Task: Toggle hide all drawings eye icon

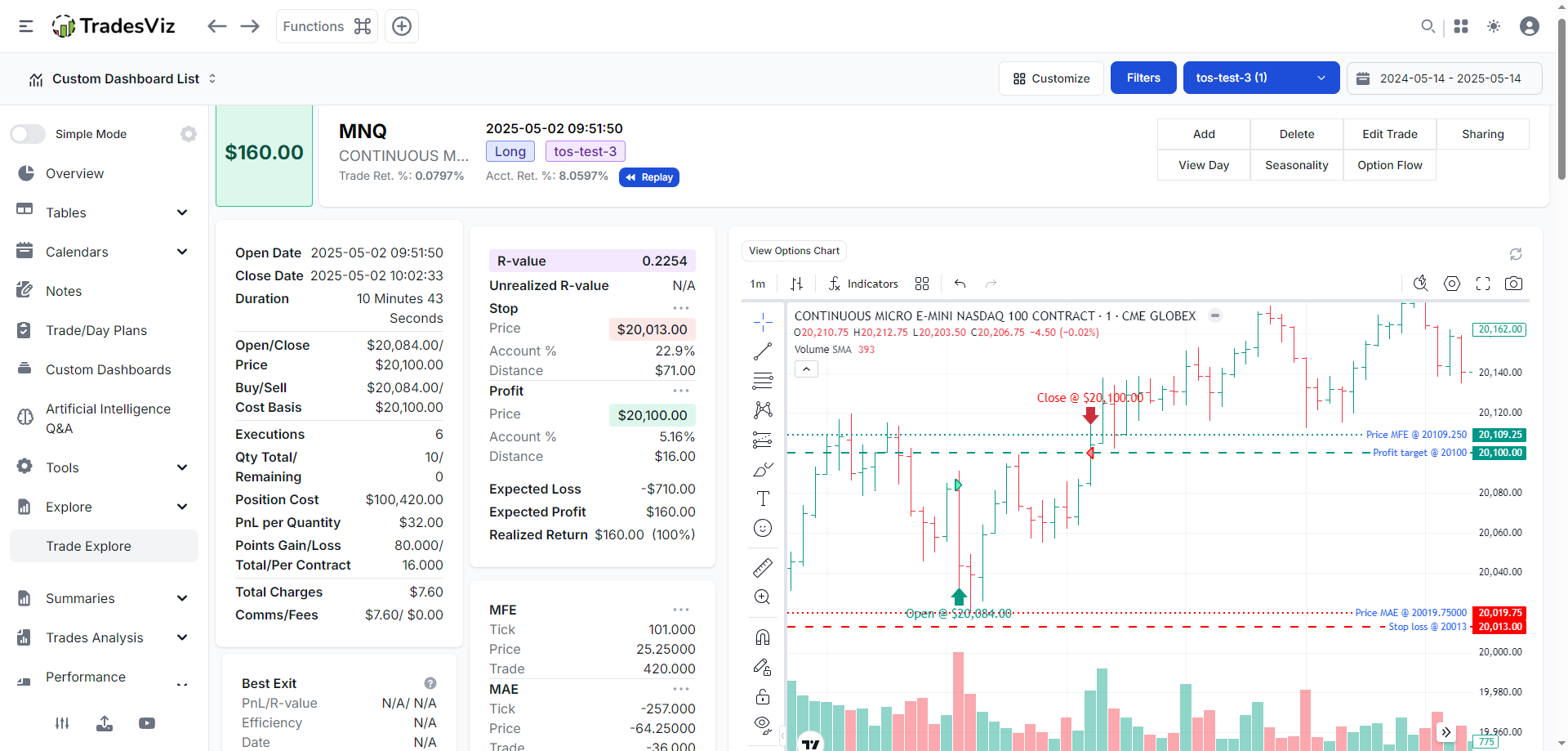Action: (x=763, y=724)
